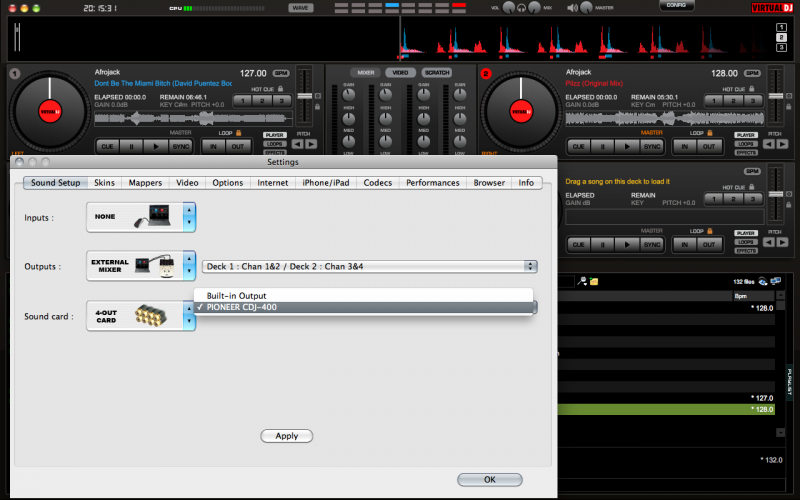
Task: Nudge deck 1 pitch right arrow
Action: (311, 144)
